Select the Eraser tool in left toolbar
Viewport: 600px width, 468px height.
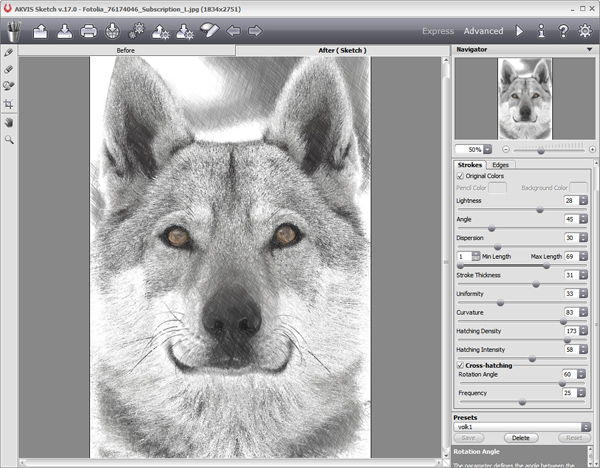click(9, 69)
